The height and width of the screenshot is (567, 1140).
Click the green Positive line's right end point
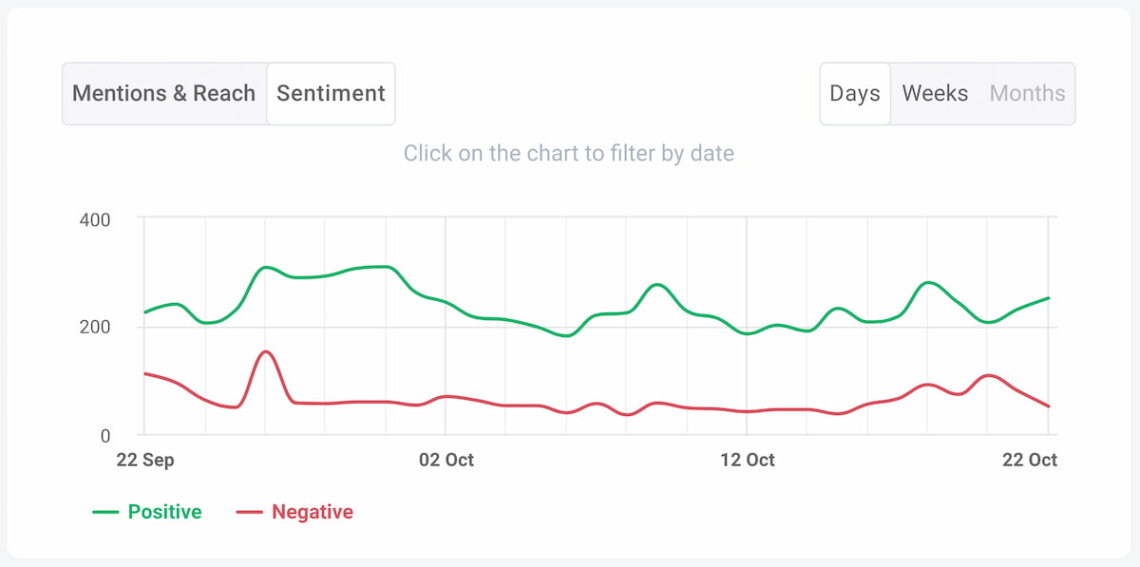coord(1048,298)
